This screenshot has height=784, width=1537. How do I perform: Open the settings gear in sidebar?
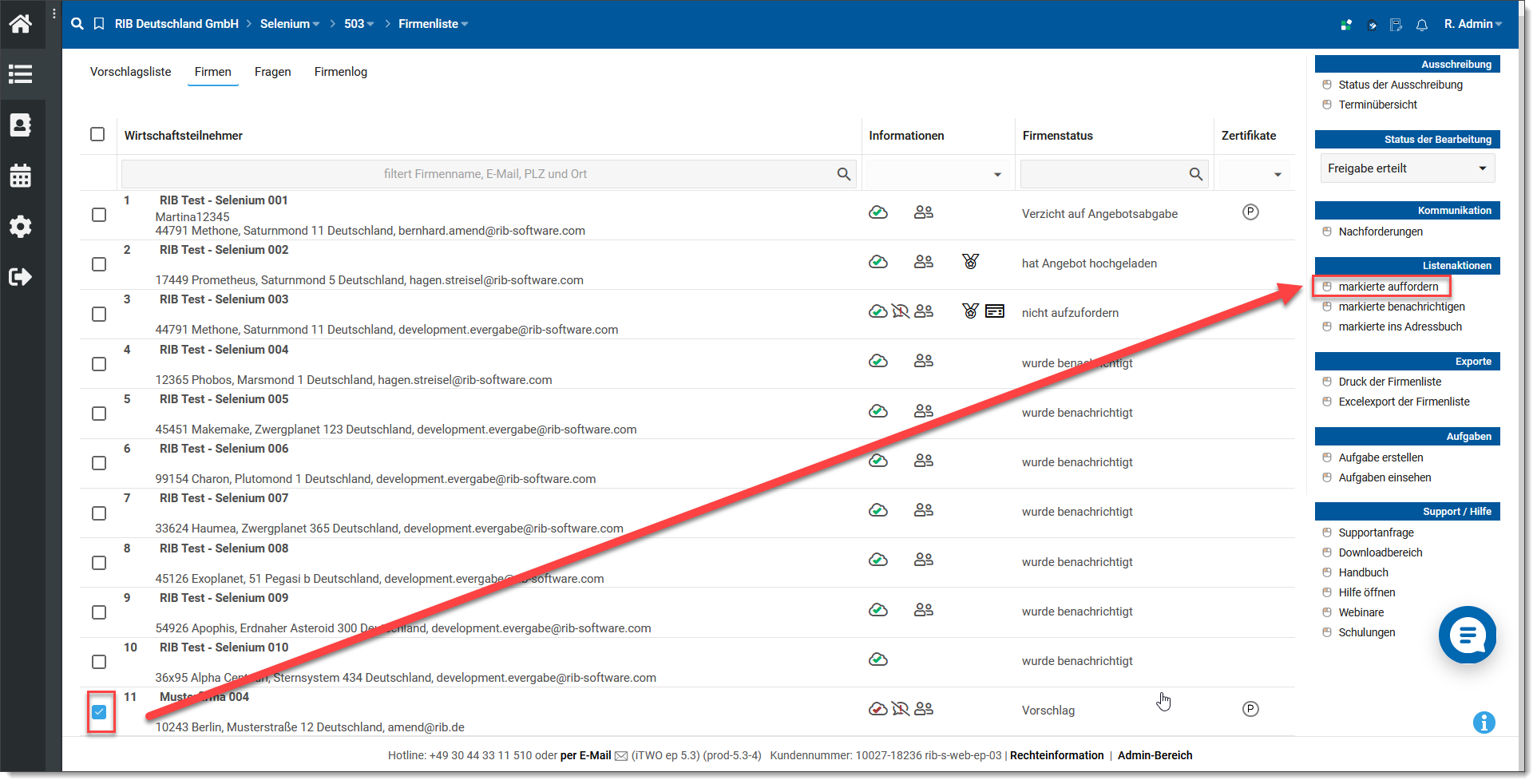(x=20, y=227)
